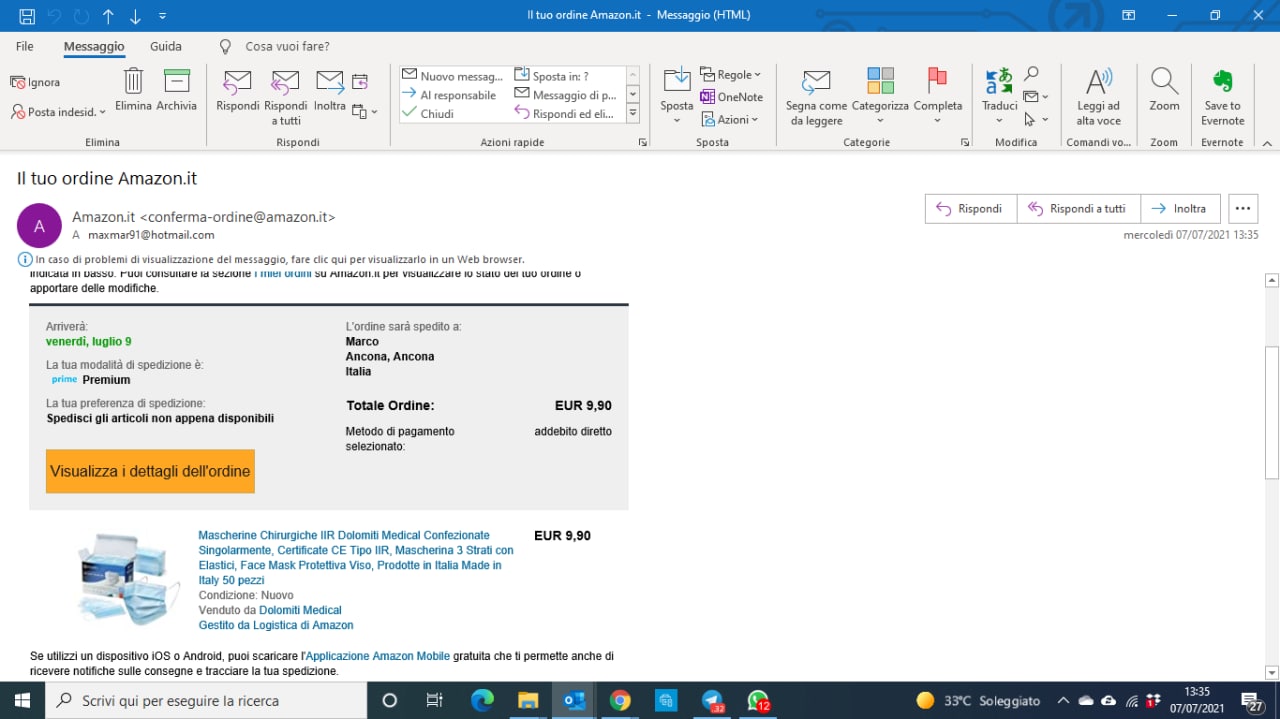Click the Categorizza color squares
The image size is (1280, 719).
coord(880,84)
